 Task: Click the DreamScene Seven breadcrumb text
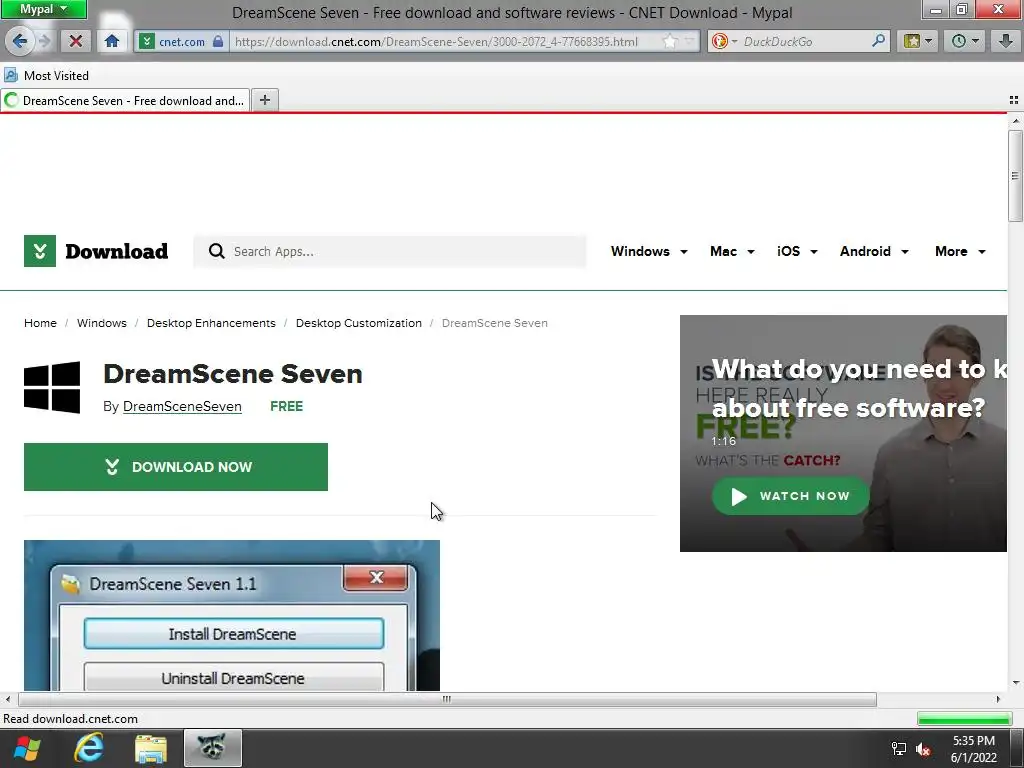[494, 323]
